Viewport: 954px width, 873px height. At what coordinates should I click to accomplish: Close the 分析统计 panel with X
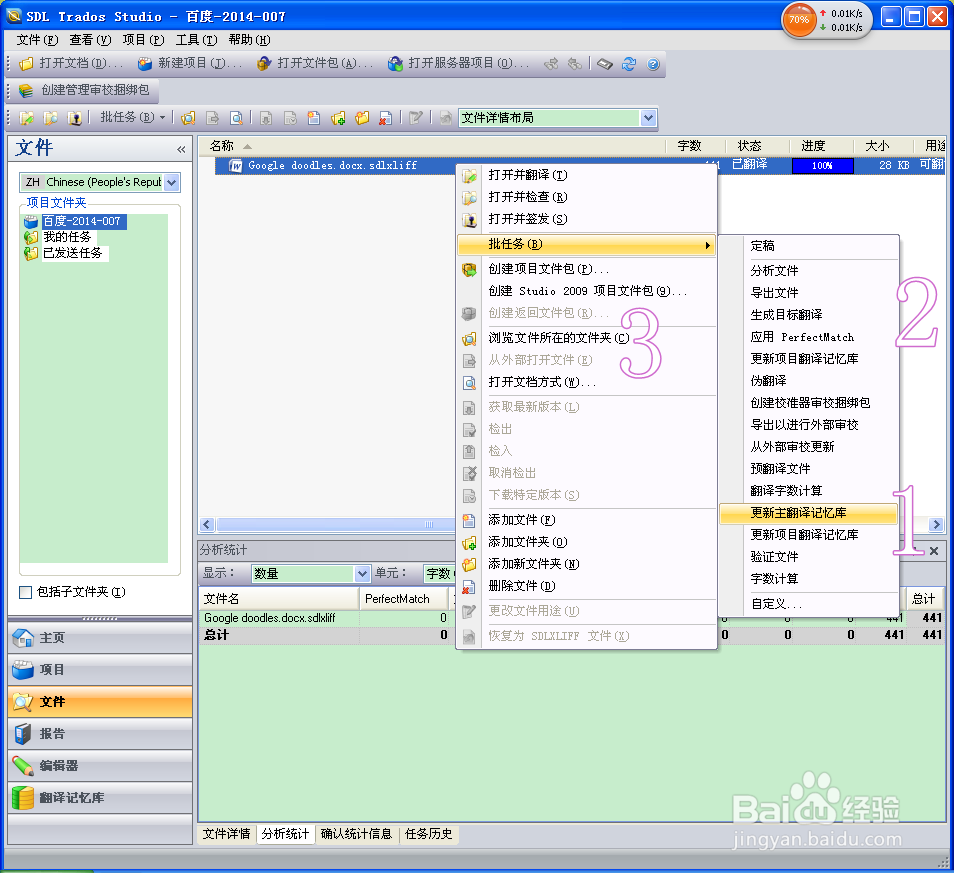(x=934, y=551)
